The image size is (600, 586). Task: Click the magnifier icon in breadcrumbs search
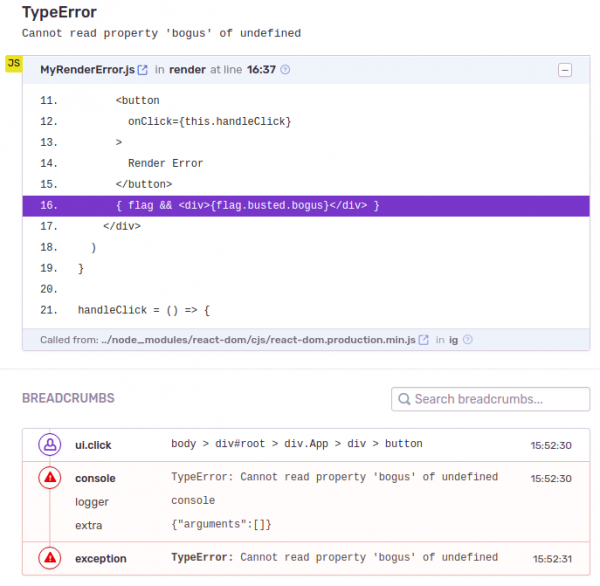(x=403, y=399)
